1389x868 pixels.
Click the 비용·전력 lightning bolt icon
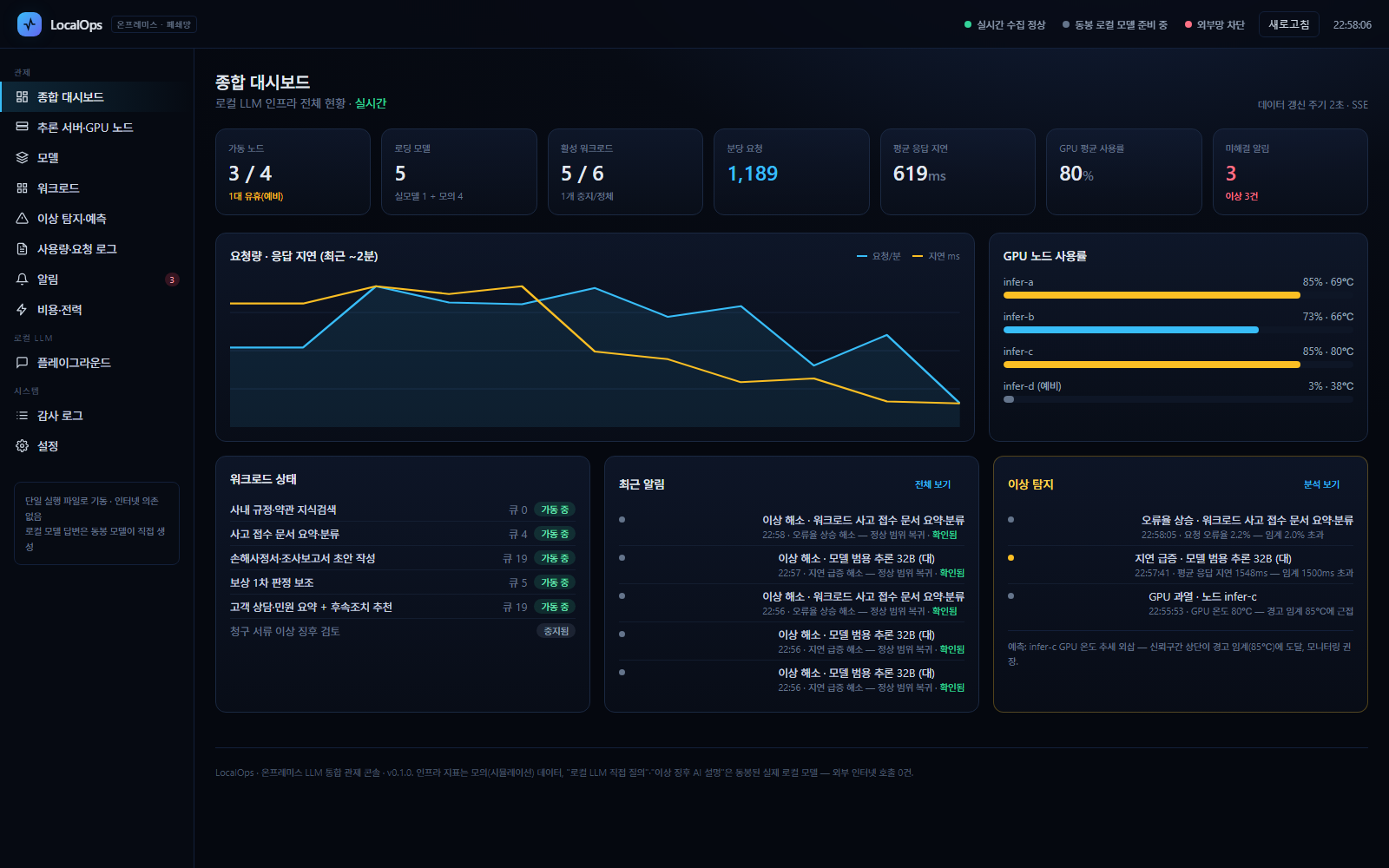23,309
